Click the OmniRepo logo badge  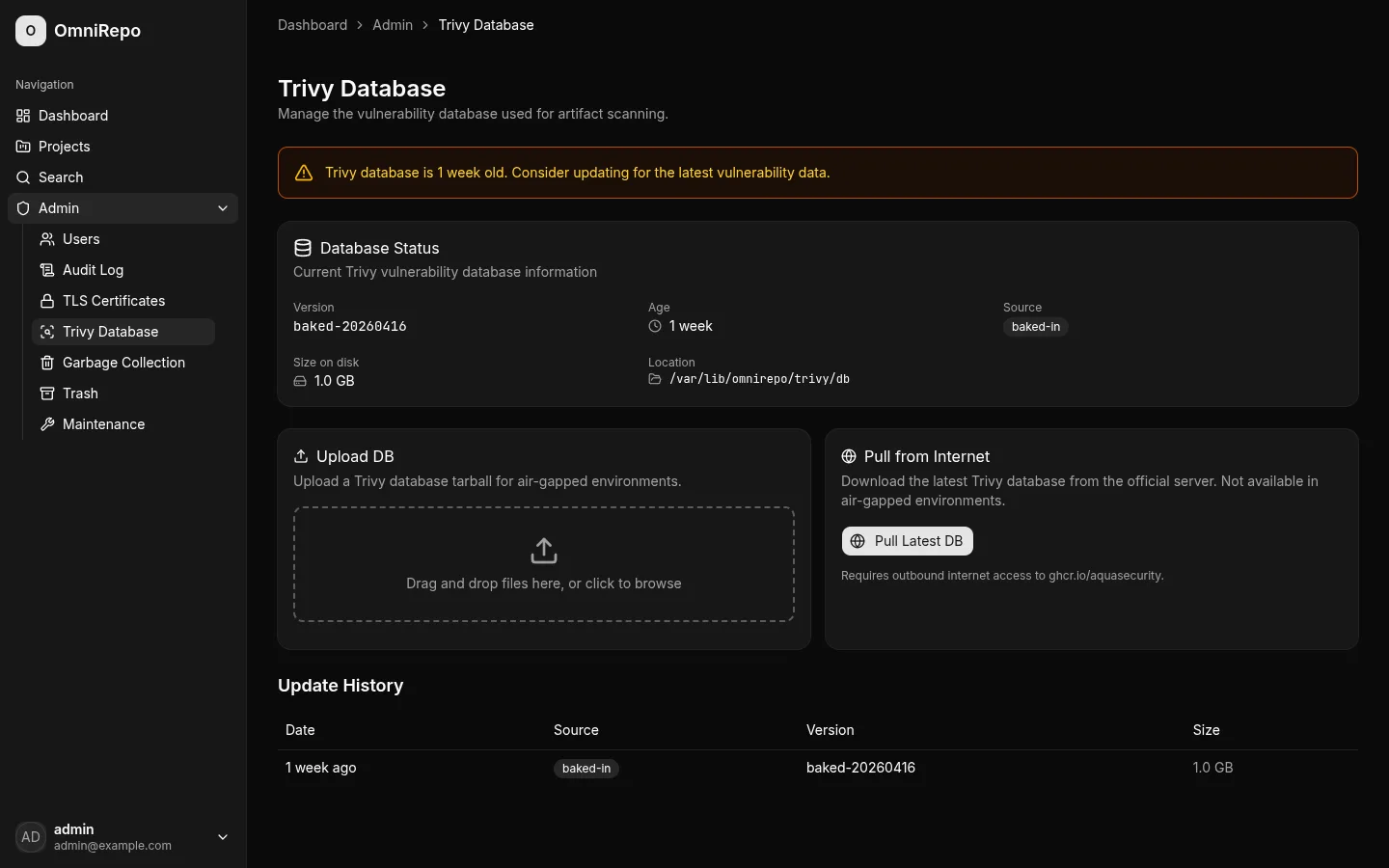coord(31,31)
